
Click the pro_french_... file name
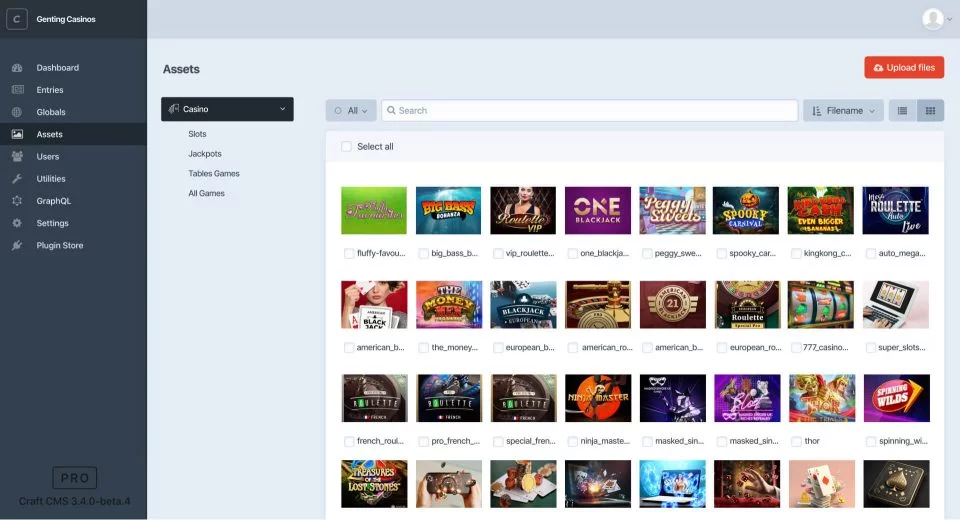pos(456,441)
